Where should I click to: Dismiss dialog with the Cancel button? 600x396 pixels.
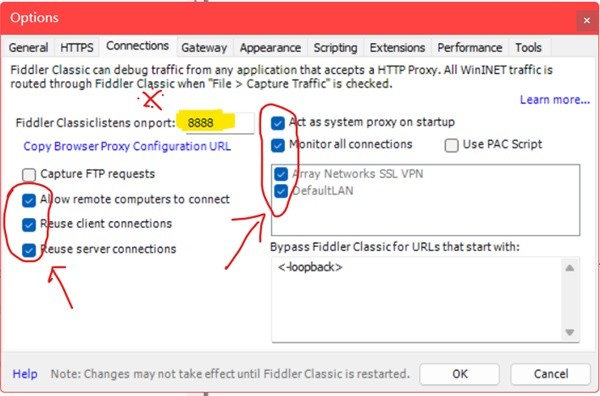[551, 374]
